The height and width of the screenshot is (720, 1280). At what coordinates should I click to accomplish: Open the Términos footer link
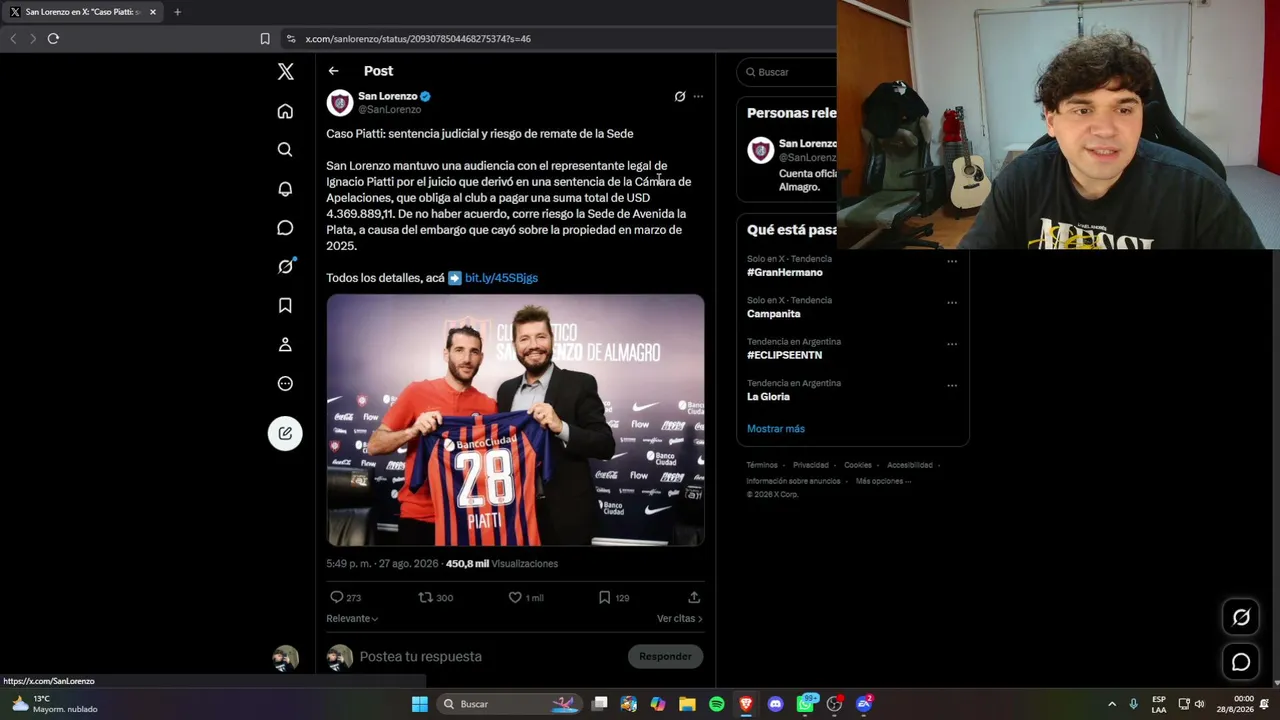pyautogui.click(x=762, y=465)
